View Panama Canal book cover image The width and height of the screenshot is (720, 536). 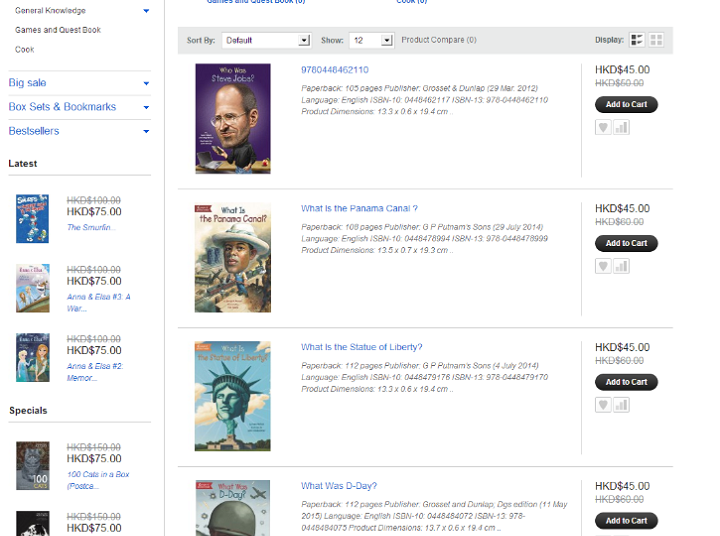pyautogui.click(x=233, y=258)
